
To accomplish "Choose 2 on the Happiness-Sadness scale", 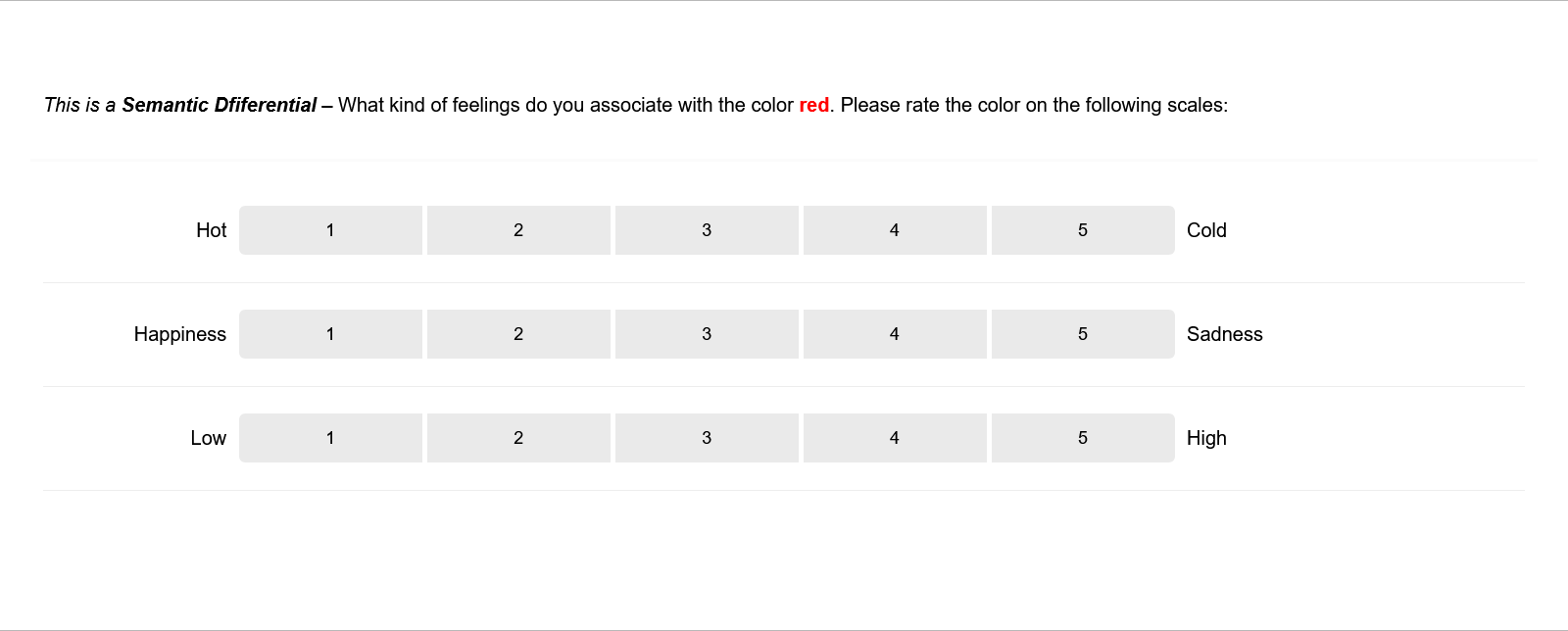I will (x=518, y=334).
